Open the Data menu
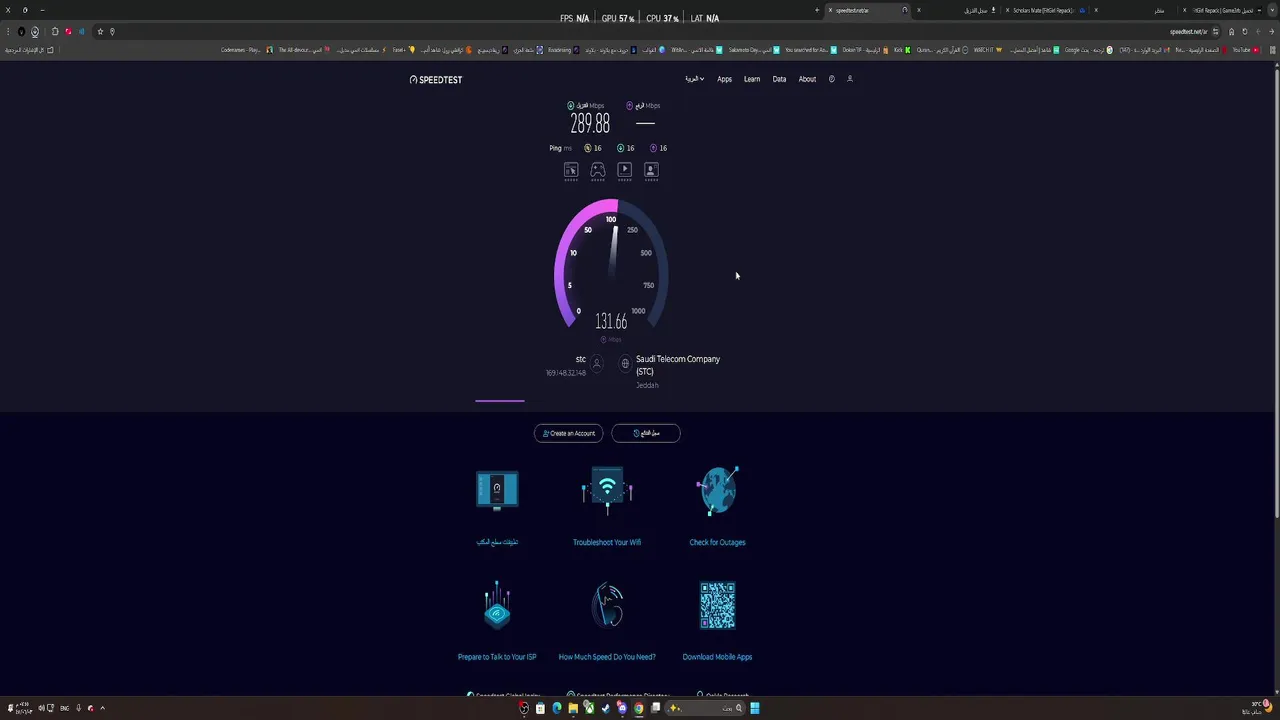 click(779, 79)
